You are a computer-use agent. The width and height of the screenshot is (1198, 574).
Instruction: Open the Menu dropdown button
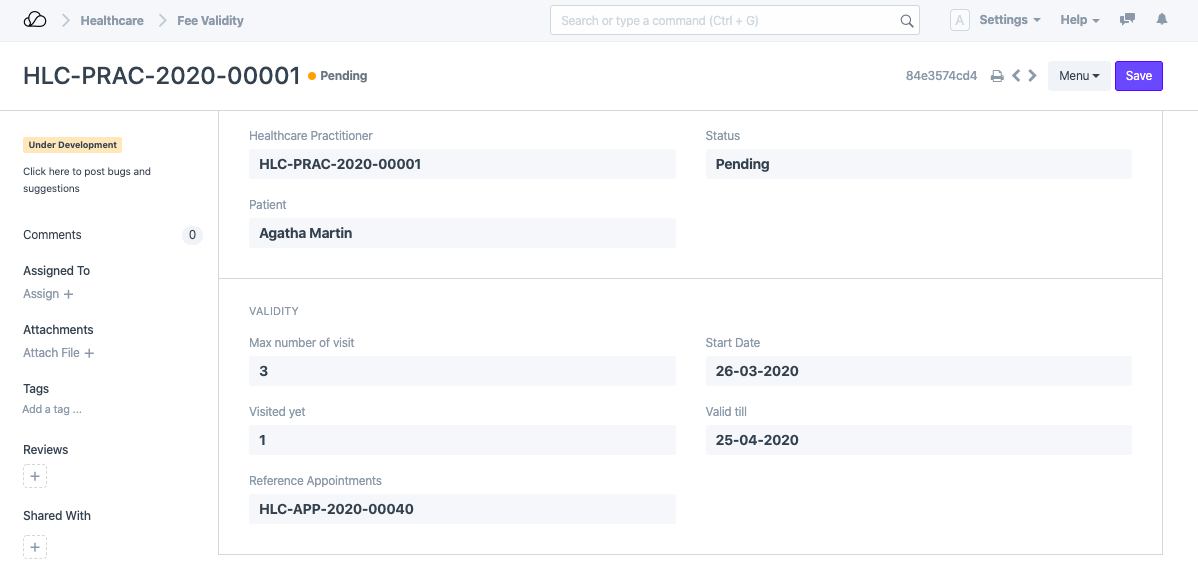pyautogui.click(x=1079, y=76)
